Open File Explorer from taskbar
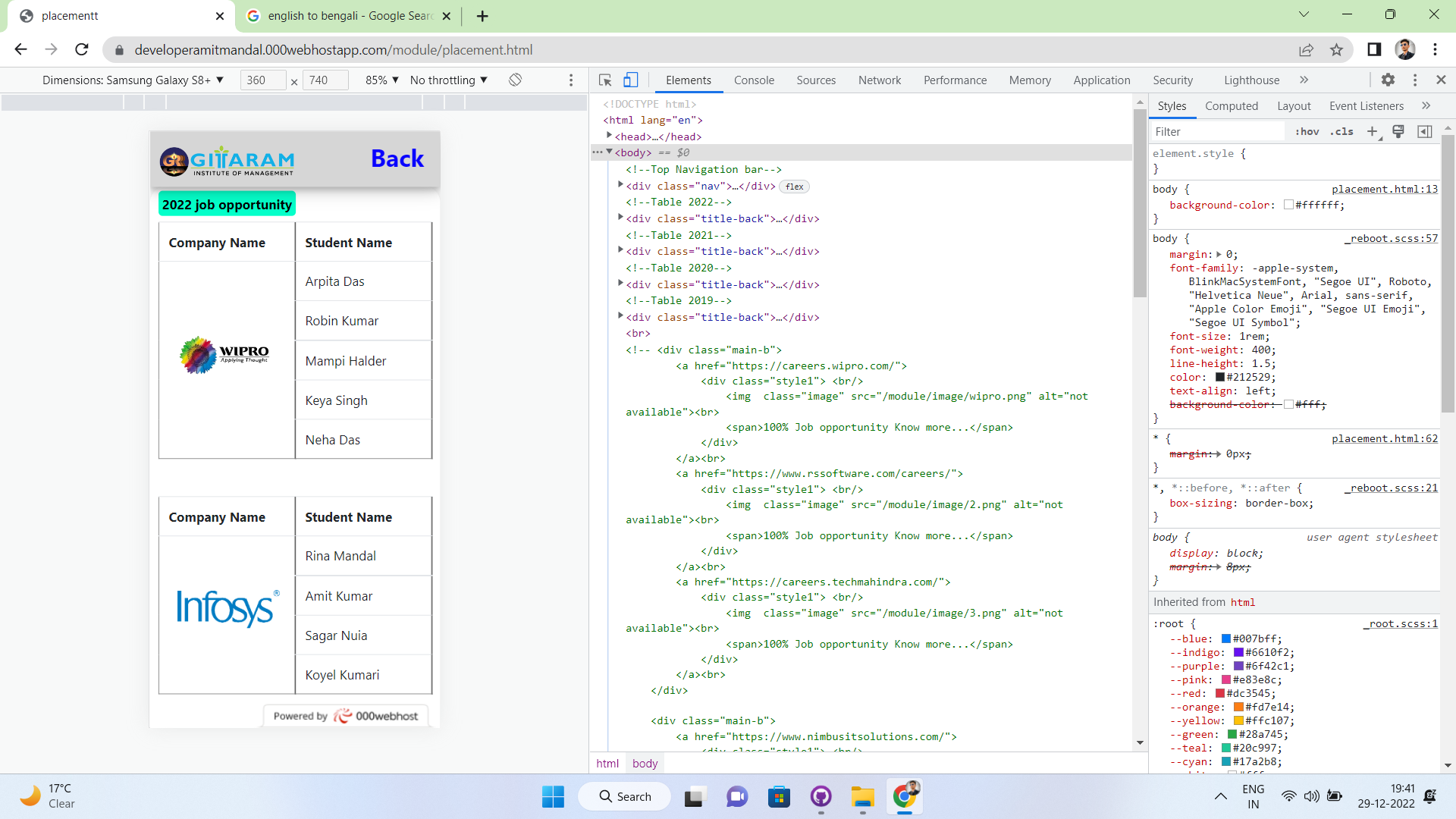Screen dimensions: 1456x819 pyautogui.click(x=862, y=797)
